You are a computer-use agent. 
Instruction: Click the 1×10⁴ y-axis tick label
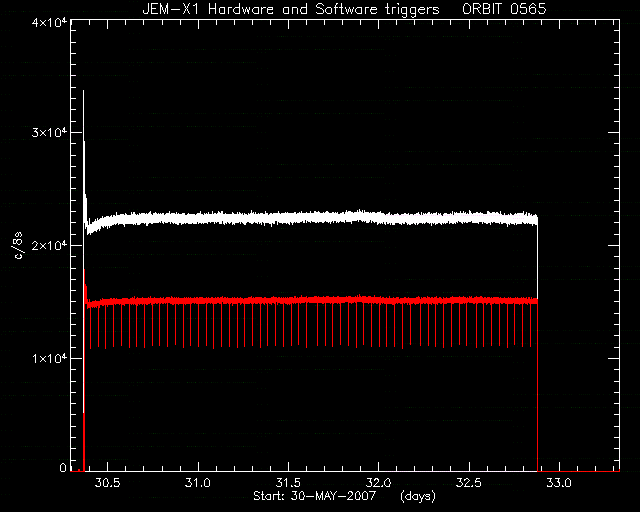(x=49, y=358)
